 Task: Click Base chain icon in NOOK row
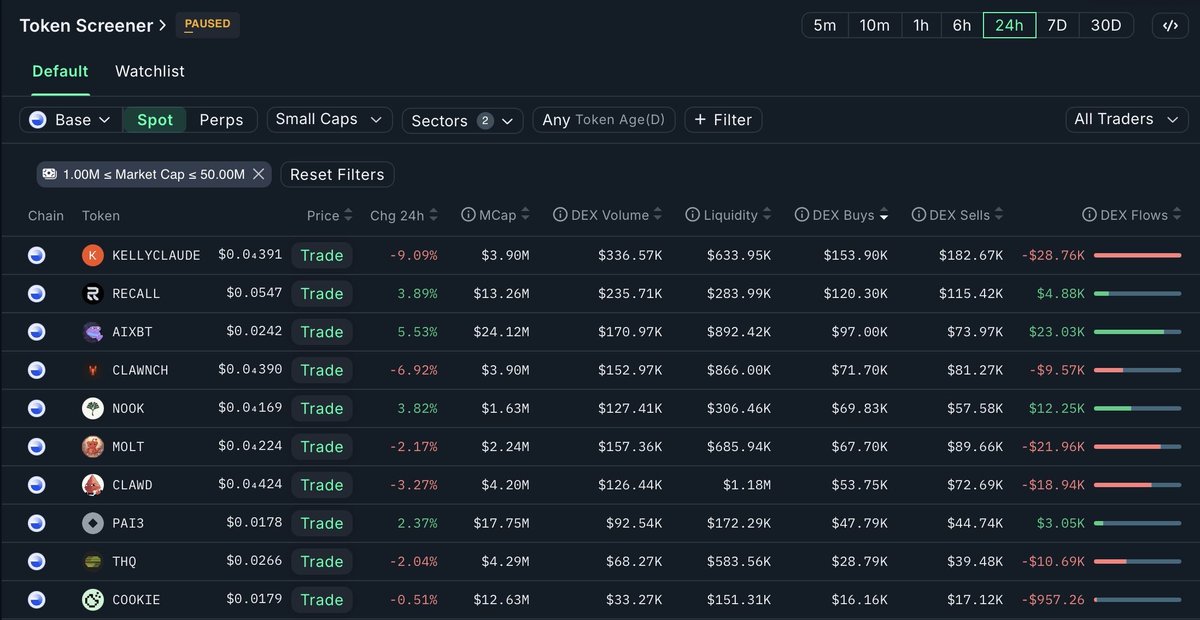[x=37, y=408]
